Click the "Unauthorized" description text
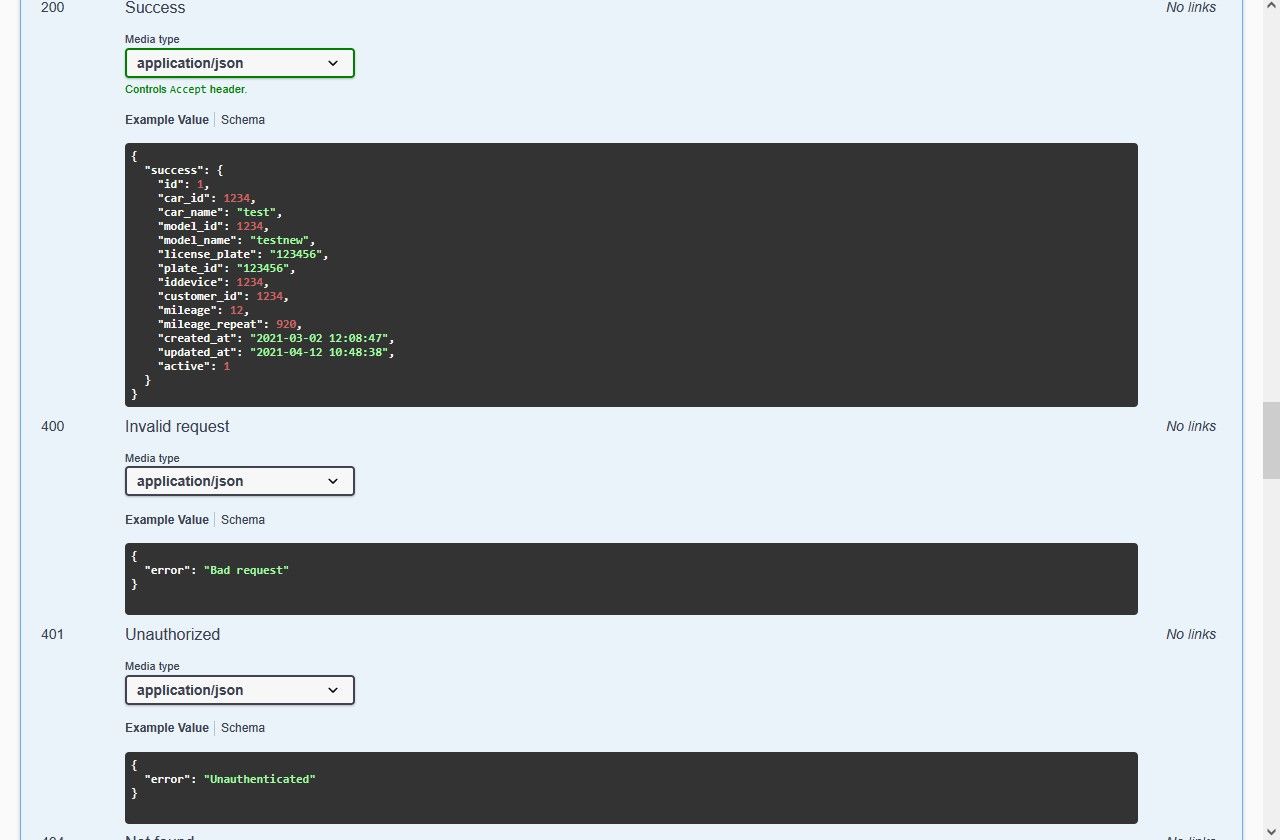This screenshot has height=840, width=1280. click(172, 635)
